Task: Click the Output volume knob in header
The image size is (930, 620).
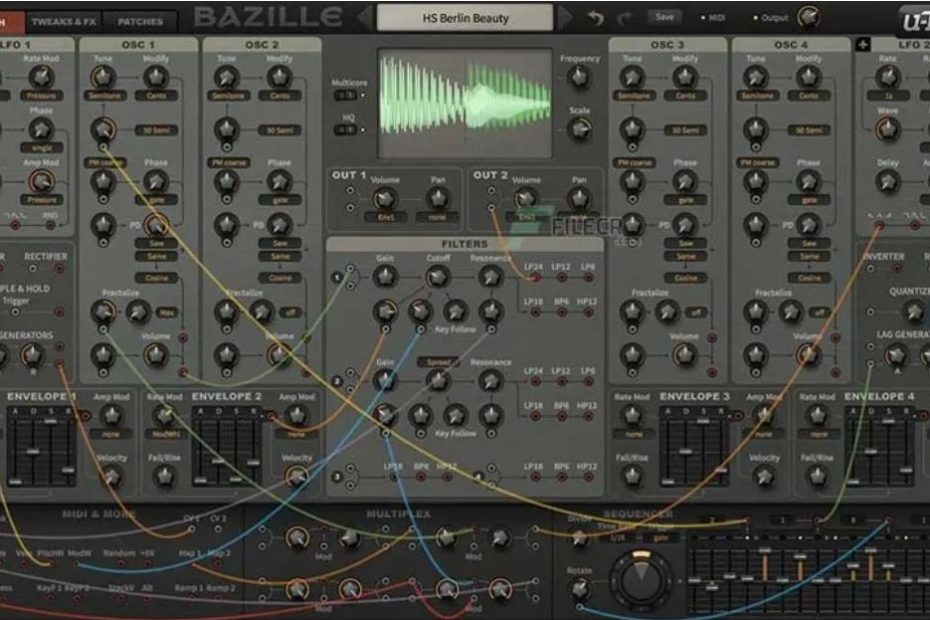Action: tap(806, 18)
